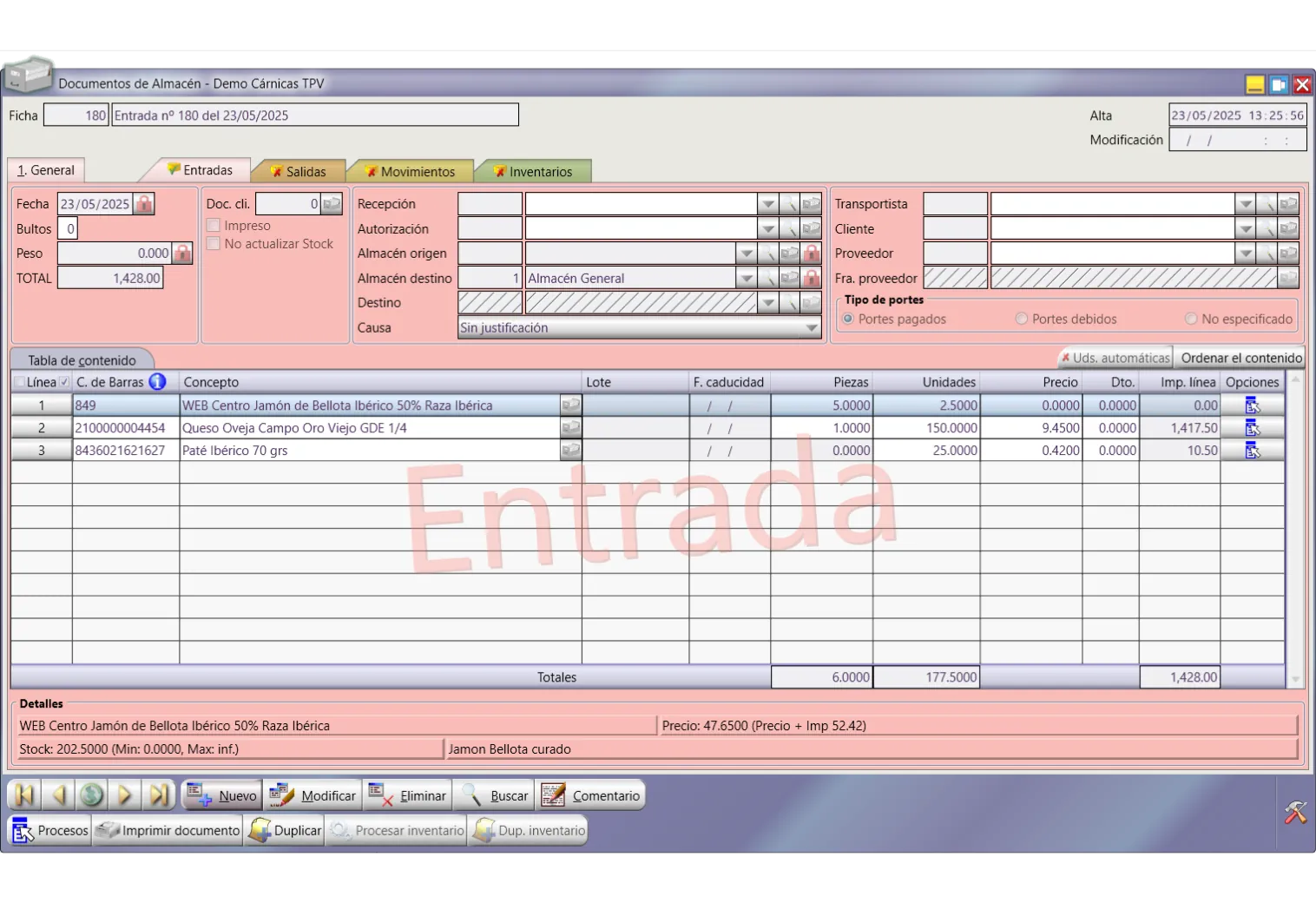Toggle the No actualizar Stock checkbox
This screenshot has height=903, width=1316.
(x=214, y=244)
